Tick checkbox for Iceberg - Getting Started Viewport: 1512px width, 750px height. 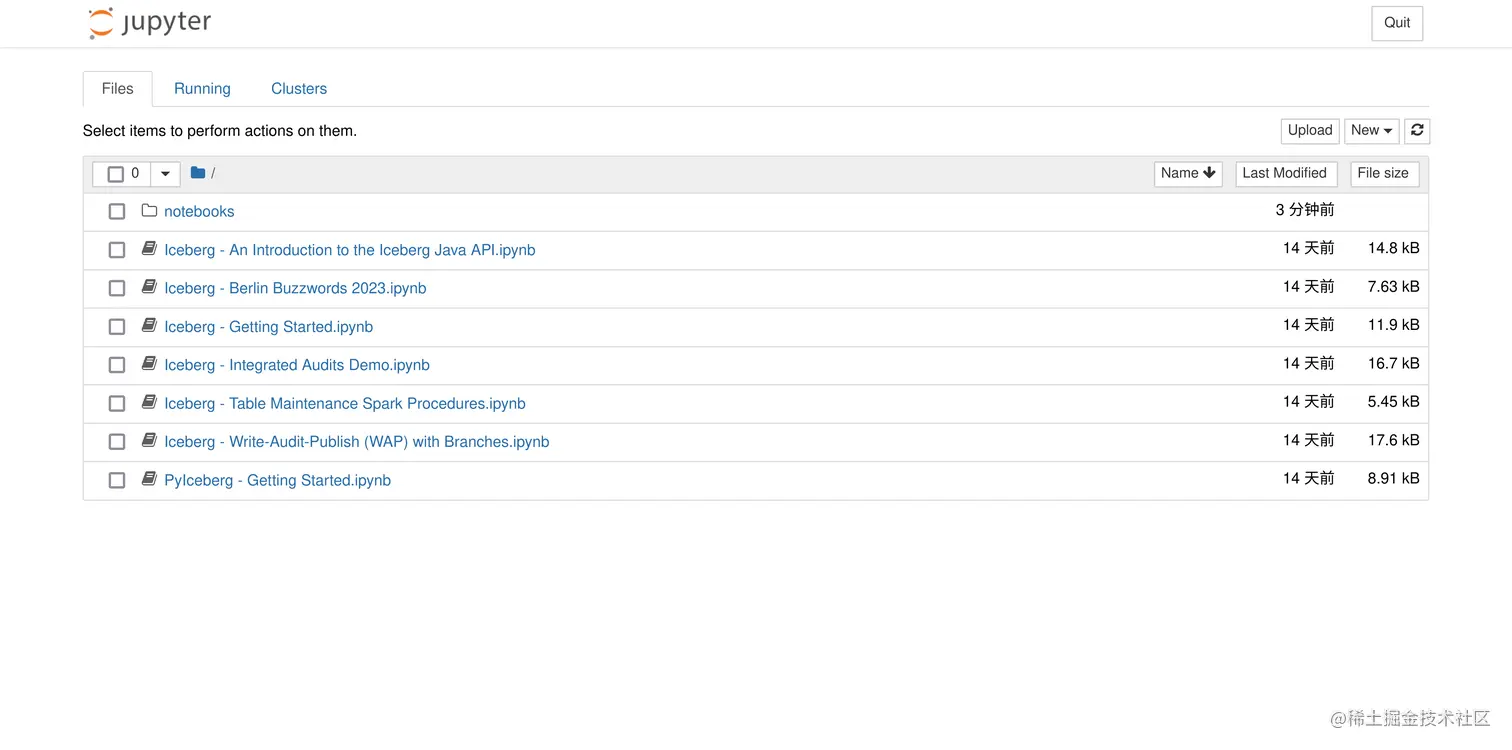(x=117, y=327)
